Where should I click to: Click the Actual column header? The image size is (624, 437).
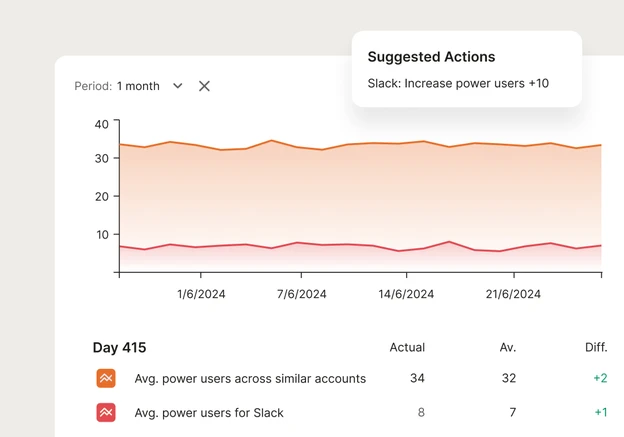(407, 347)
